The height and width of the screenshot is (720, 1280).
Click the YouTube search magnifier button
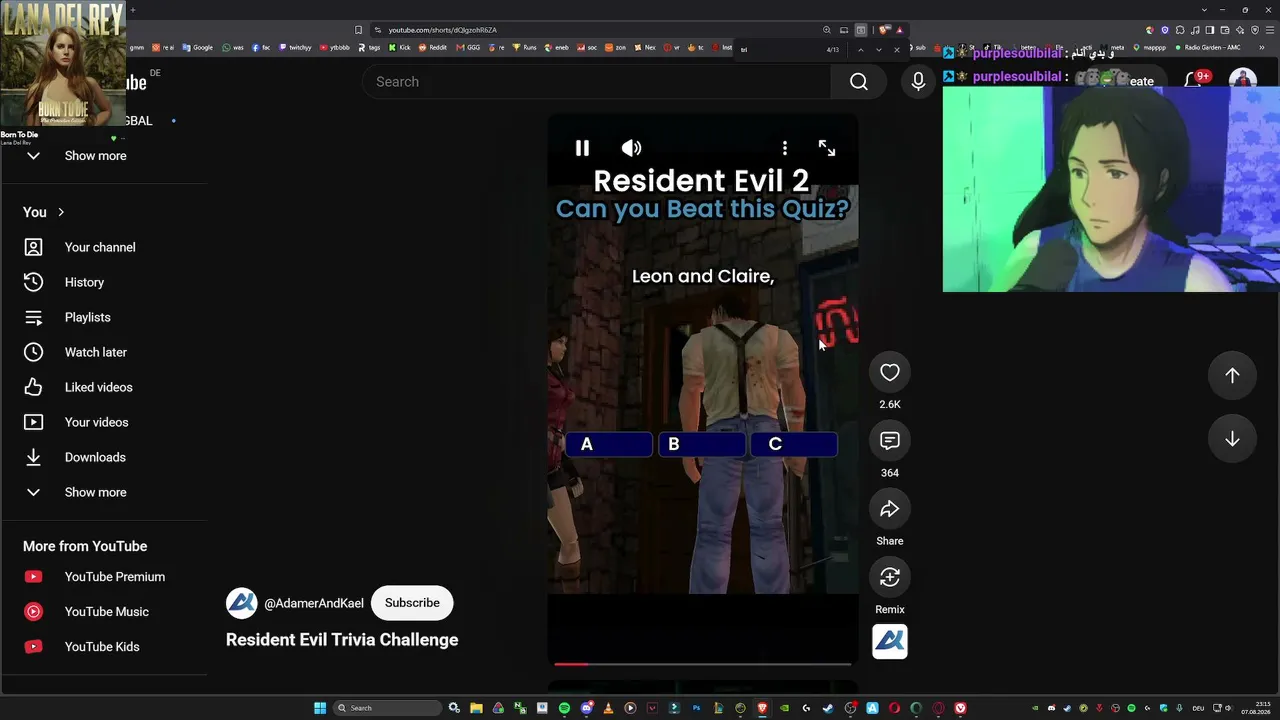click(x=859, y=82)
